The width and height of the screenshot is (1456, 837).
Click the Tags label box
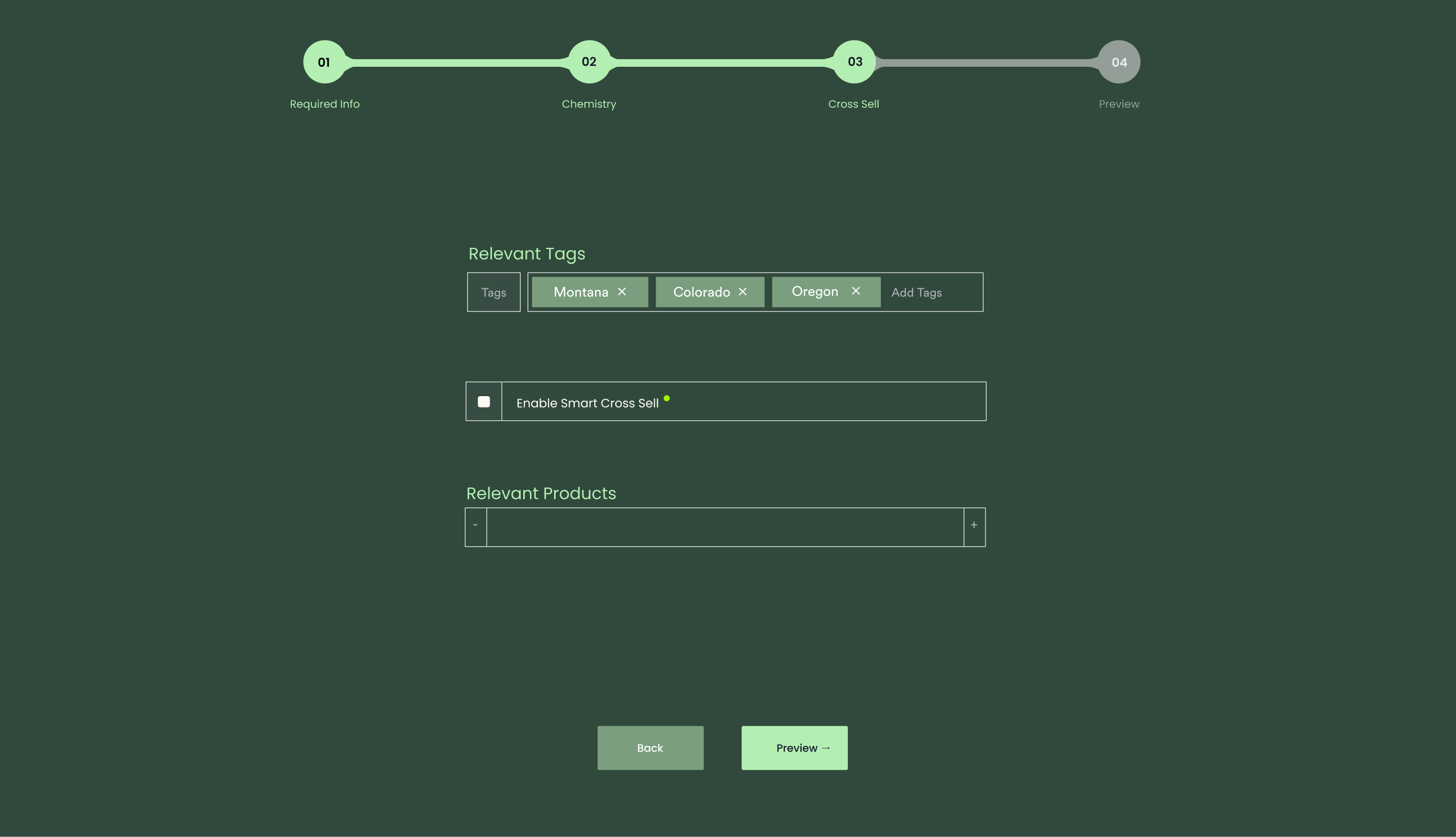(x=493, y=293)
